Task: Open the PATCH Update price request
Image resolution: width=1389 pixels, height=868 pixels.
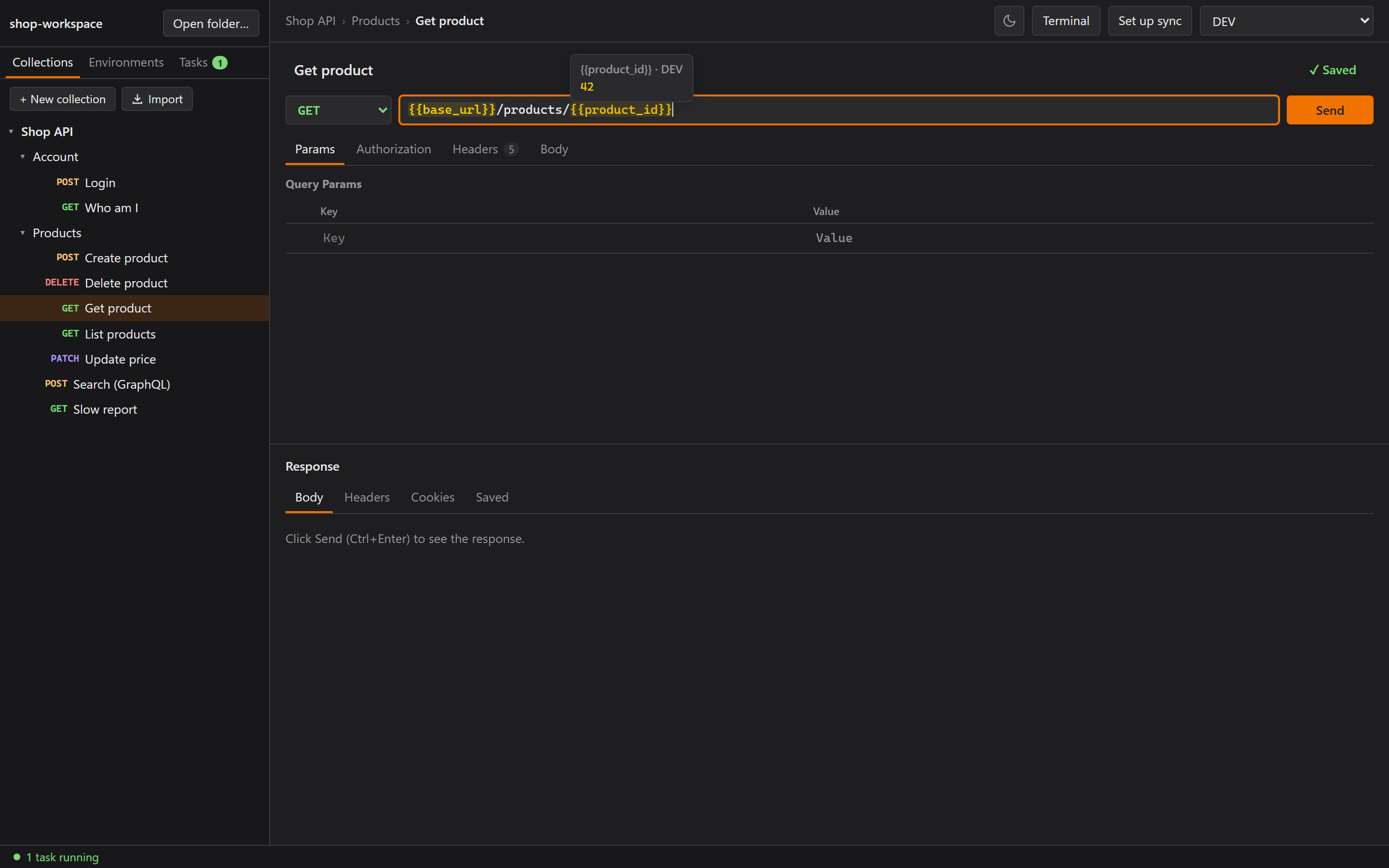Action: pyautogui.click(x=135, y=359)
